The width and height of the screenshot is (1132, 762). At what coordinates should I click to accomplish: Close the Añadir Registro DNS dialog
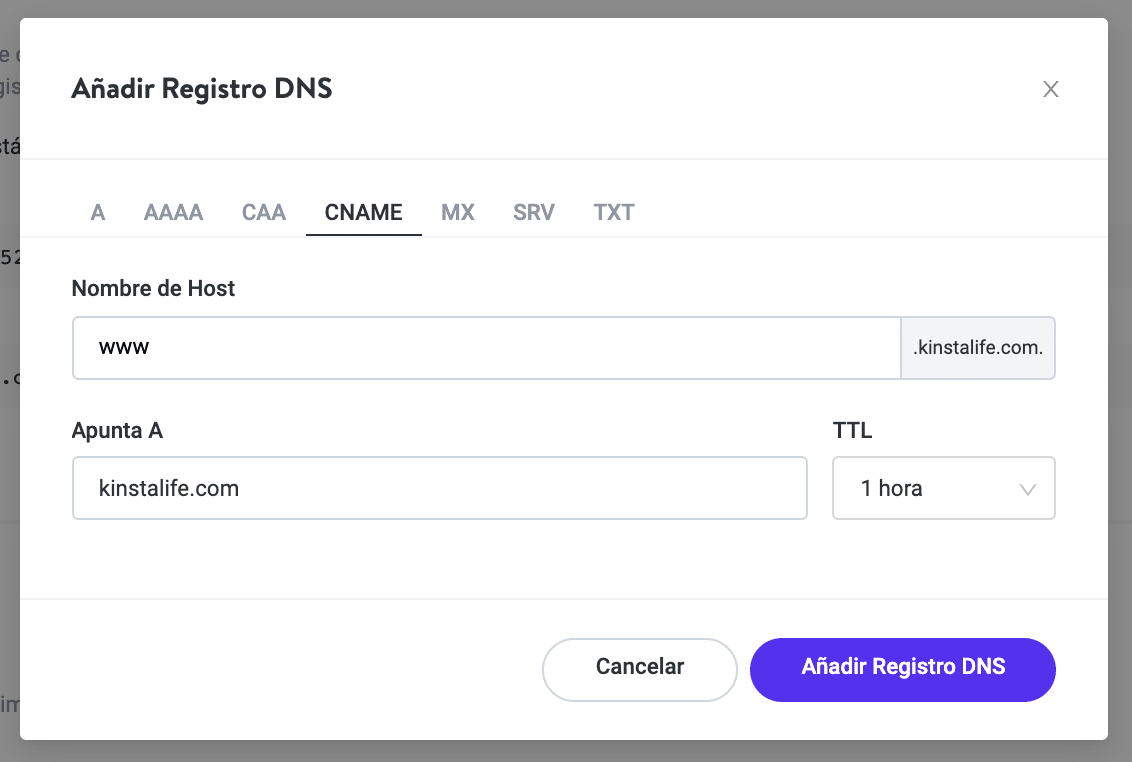(1050, 89)
